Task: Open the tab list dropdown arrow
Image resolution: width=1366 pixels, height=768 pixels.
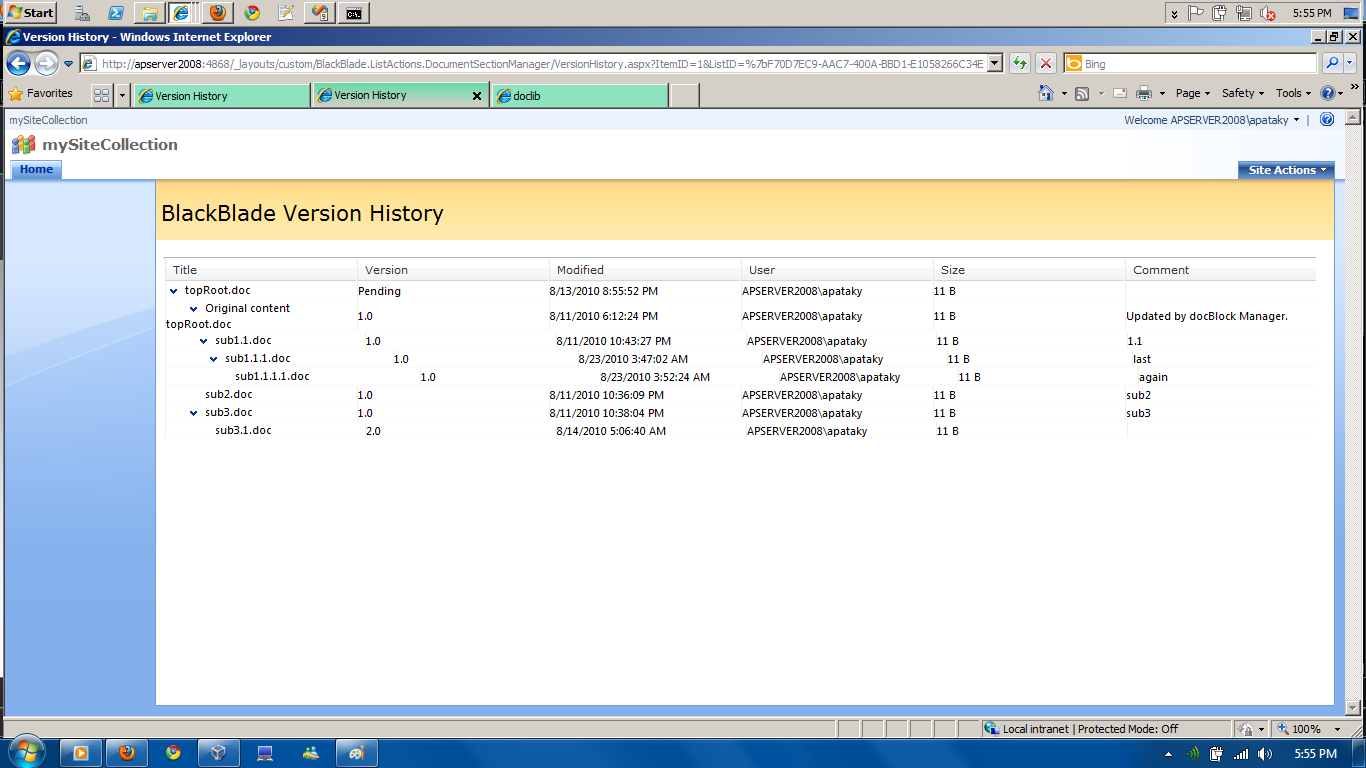Action: (x=122, y=95)
